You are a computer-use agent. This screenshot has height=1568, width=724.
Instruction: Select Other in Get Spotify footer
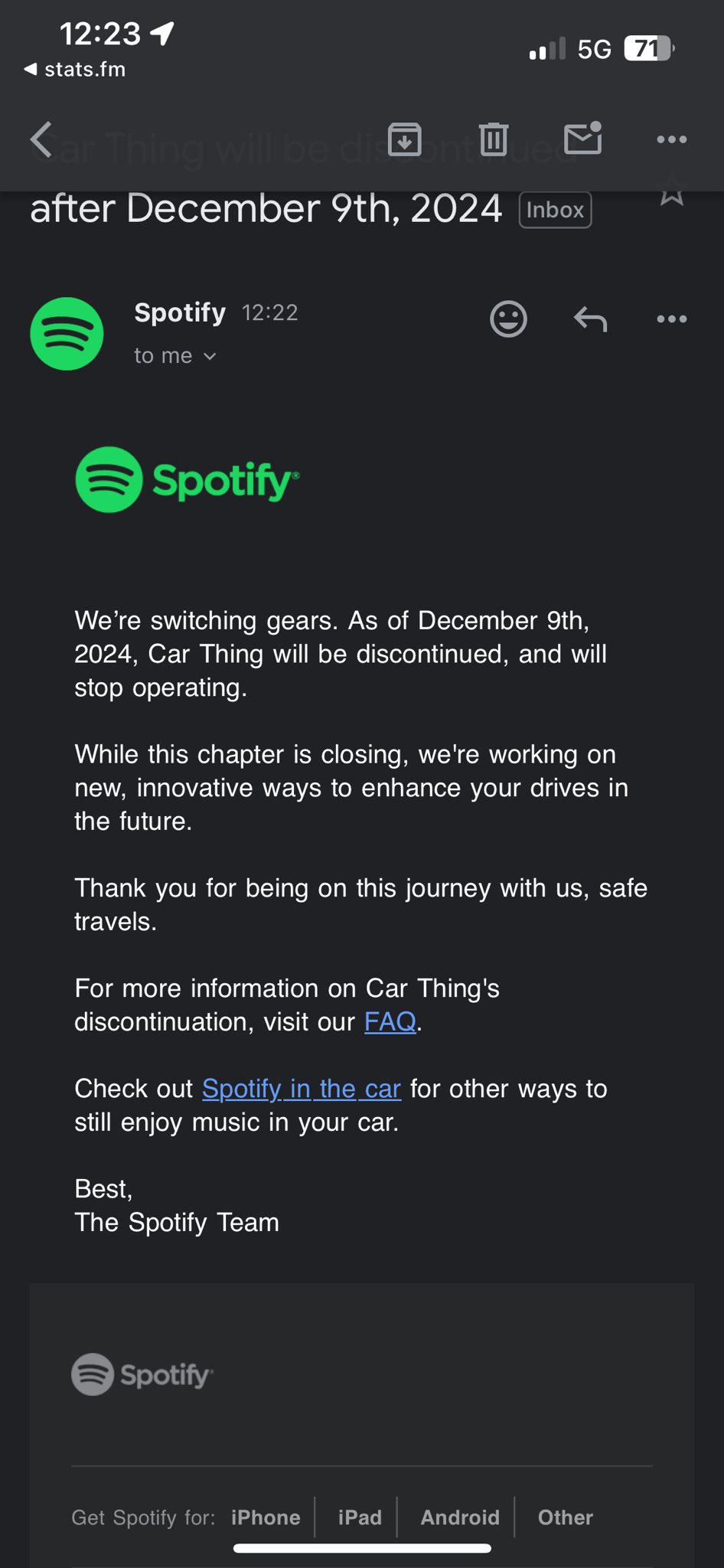[x=565, y=1517]
